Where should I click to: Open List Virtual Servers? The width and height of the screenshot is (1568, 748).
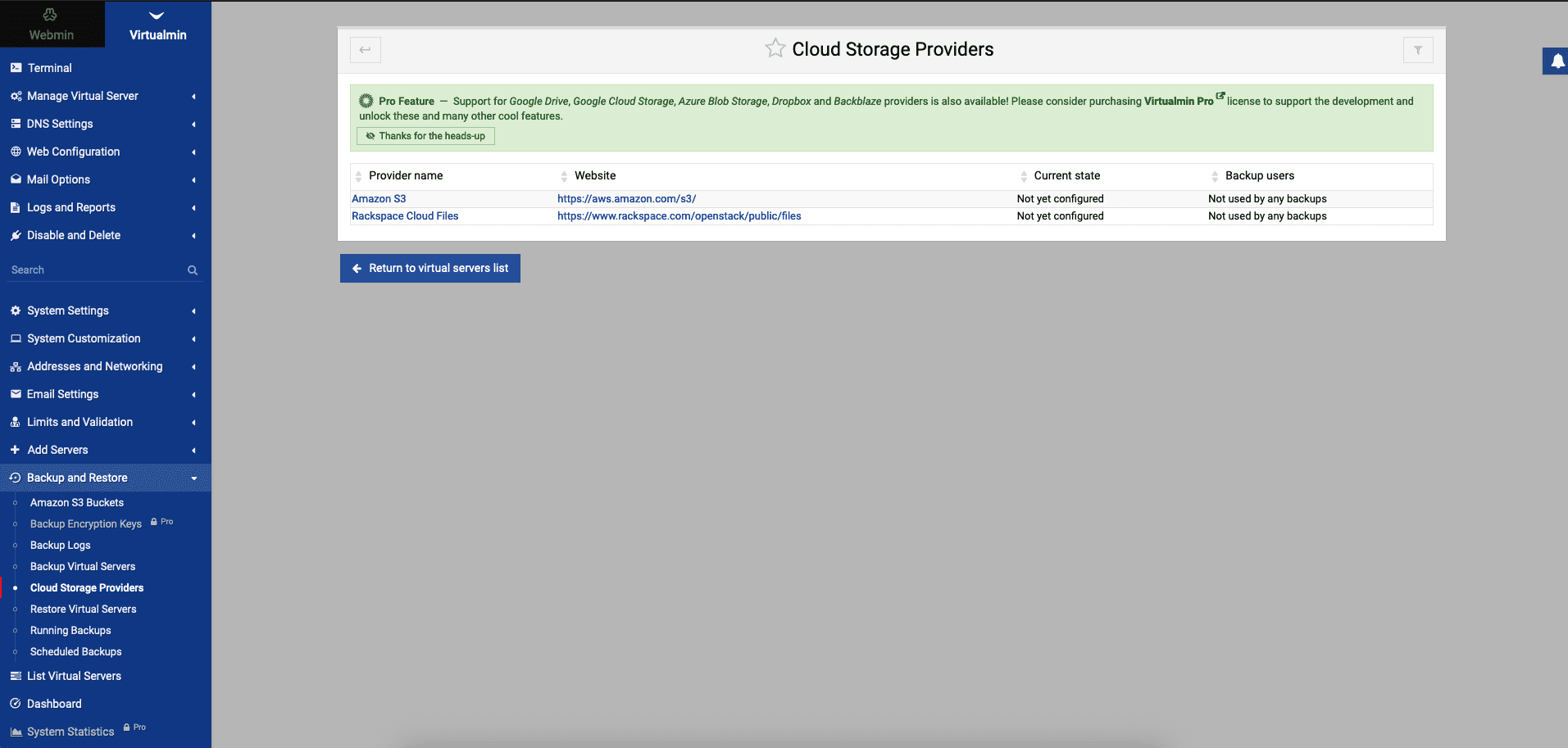[74, 676]
